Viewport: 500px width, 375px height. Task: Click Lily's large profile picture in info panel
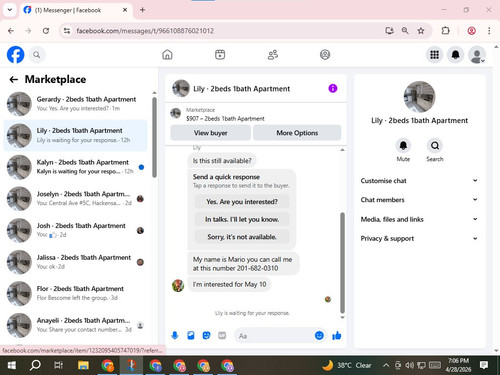tap(419, 97)
